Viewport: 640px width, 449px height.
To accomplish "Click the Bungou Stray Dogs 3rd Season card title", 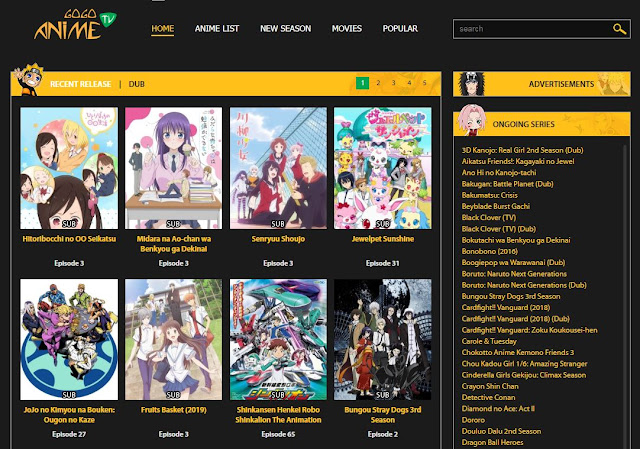I will point(382,415).
